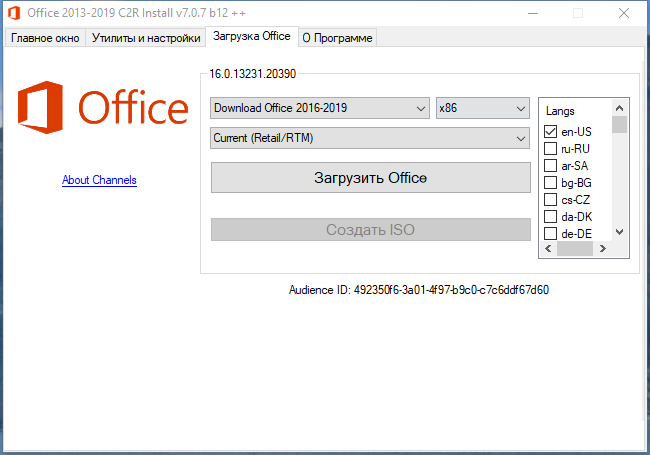Minimize the C2R Install window
This screenshot has height=455, width=650.
(533, 13)
